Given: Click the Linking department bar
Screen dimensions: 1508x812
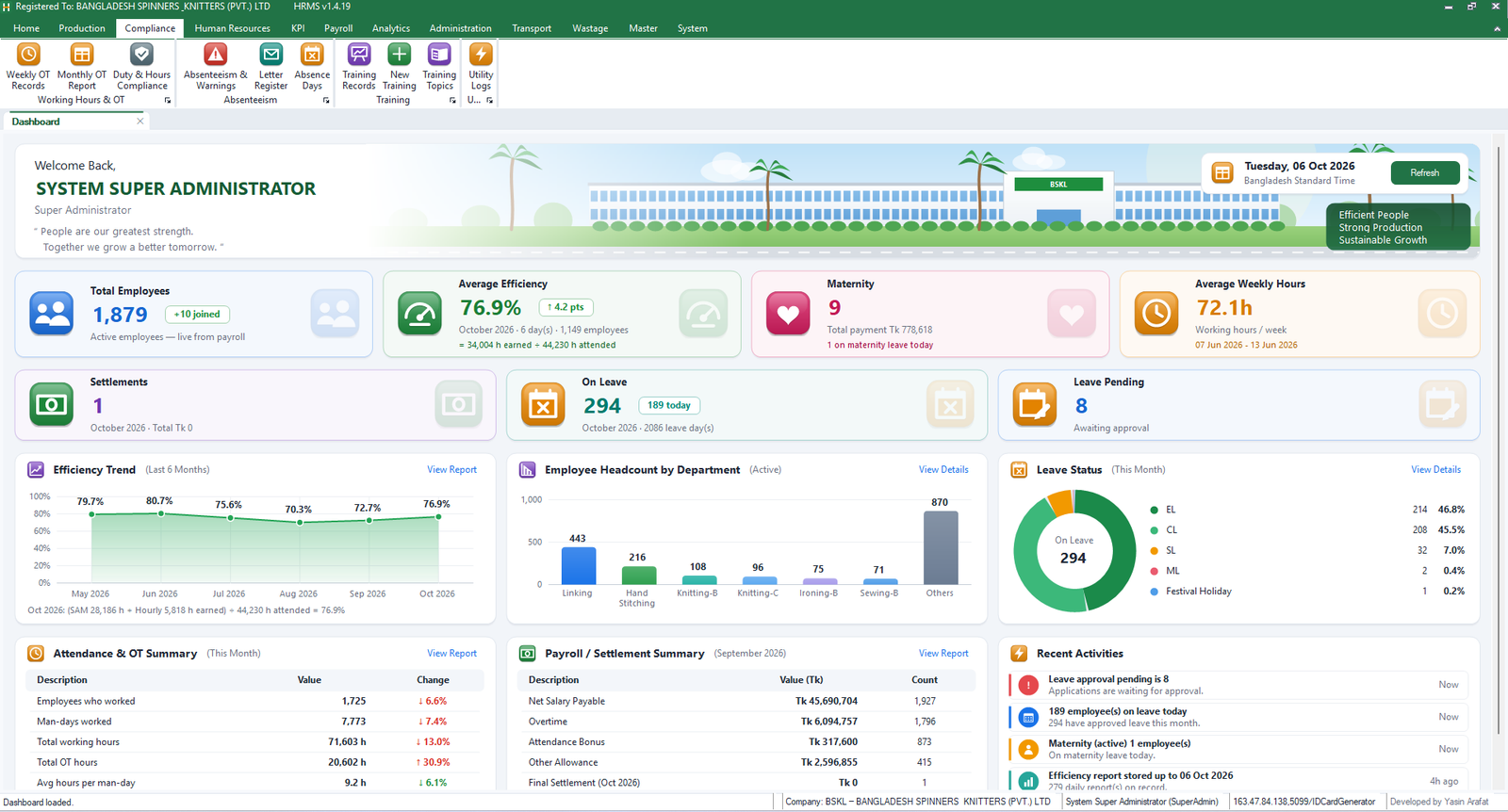Looking at the screenshot, I should click(578, 565).
